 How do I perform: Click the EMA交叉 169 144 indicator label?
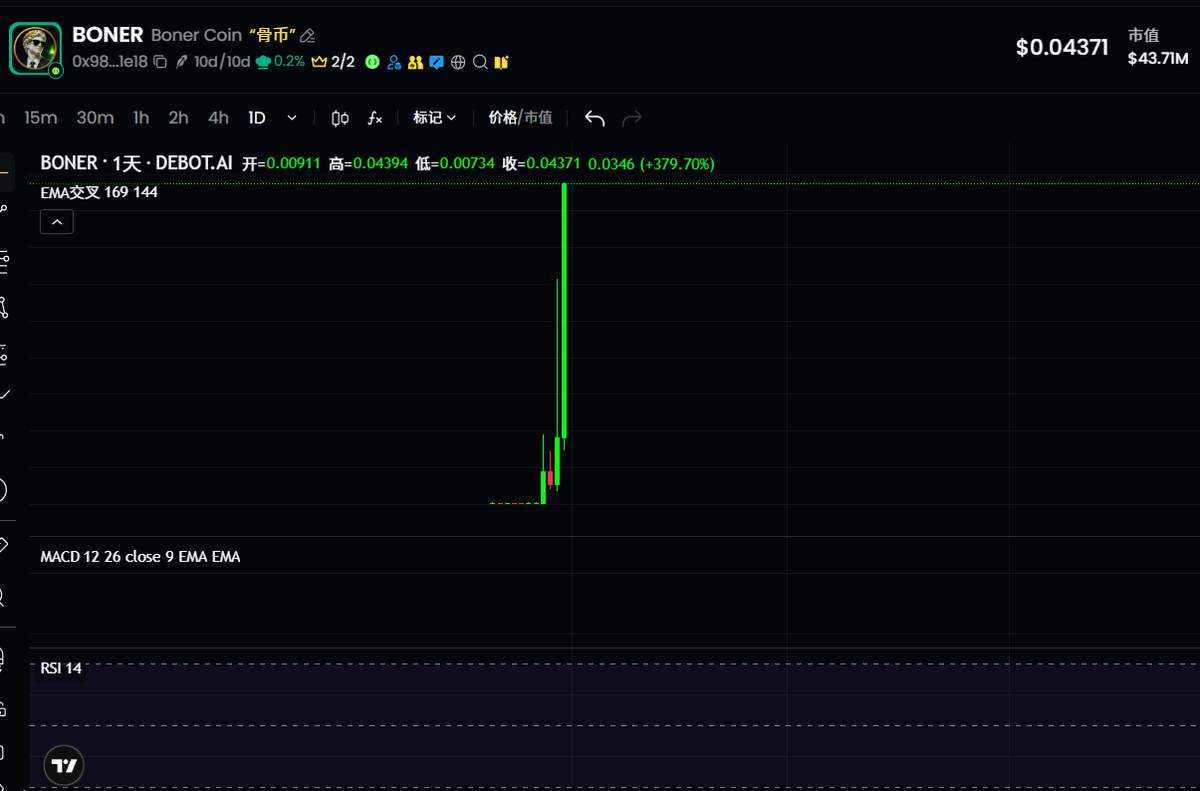point(99,192)
